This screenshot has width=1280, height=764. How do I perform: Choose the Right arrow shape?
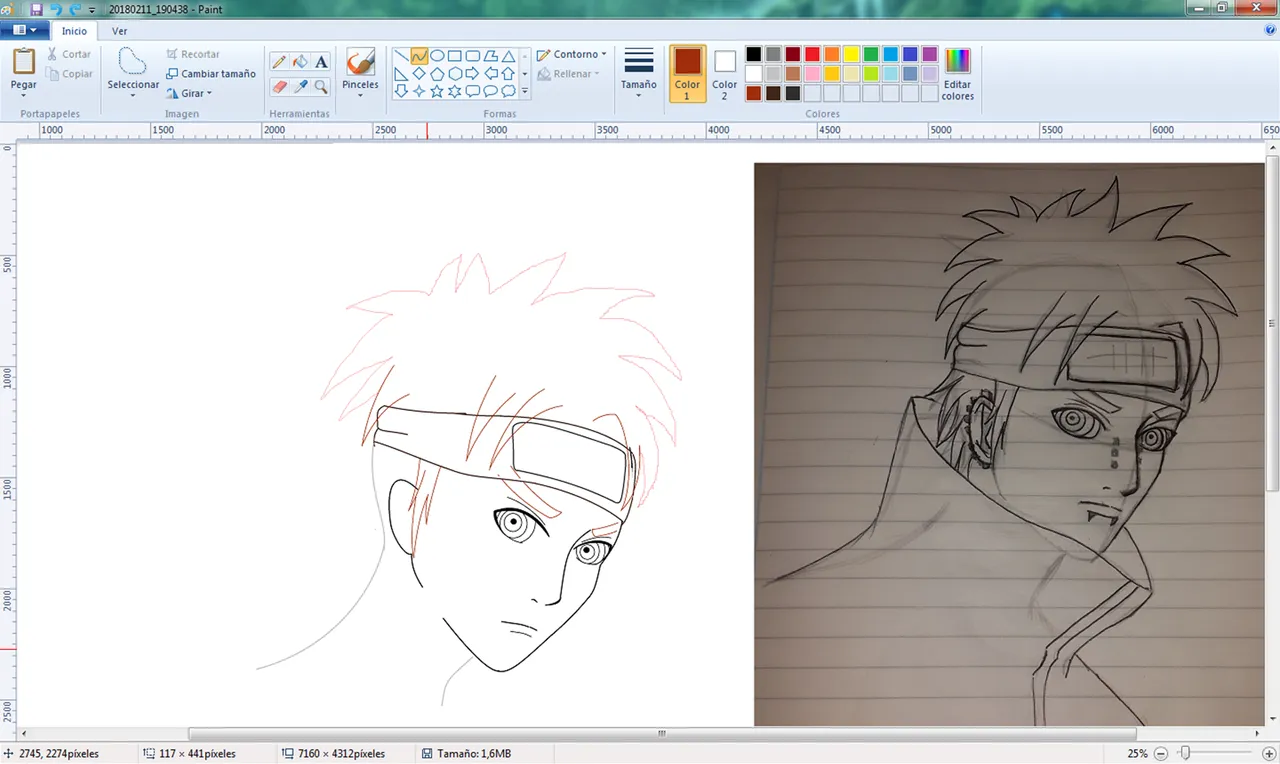tap(473, 74)
